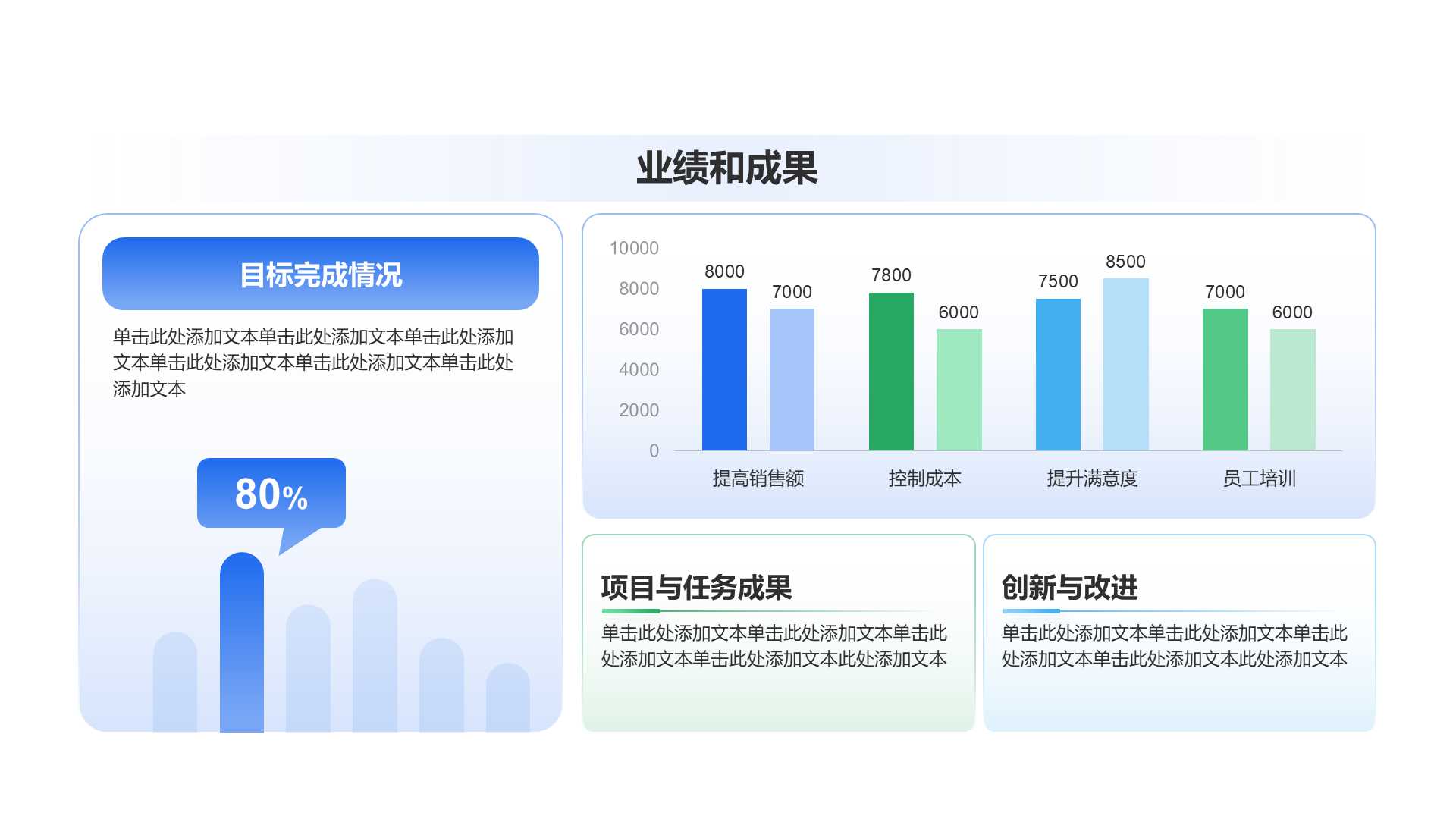Click the 员工培训 axis label
1456x819 pixels.
point(1259,479)
